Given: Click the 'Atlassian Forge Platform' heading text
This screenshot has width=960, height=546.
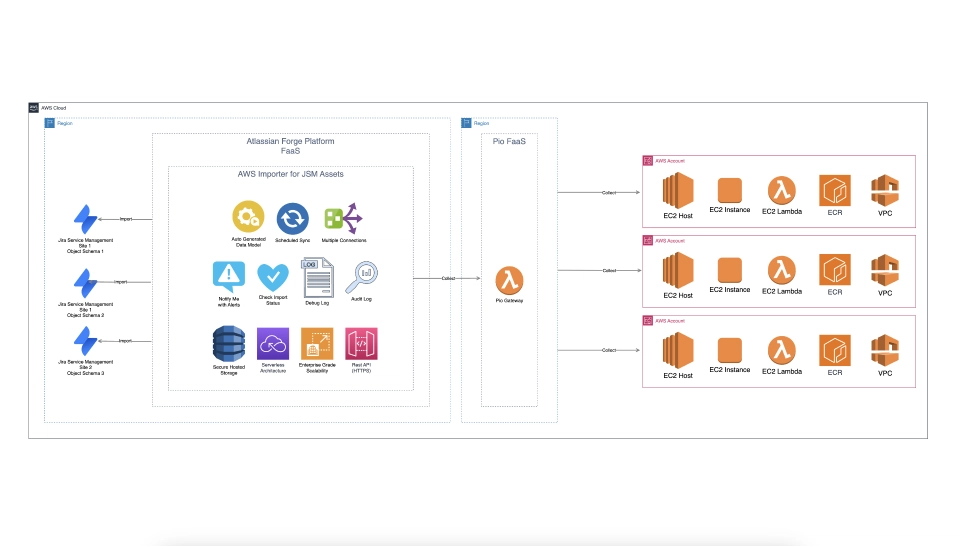Looking at the screenshot, I should (x=290, y=142).
